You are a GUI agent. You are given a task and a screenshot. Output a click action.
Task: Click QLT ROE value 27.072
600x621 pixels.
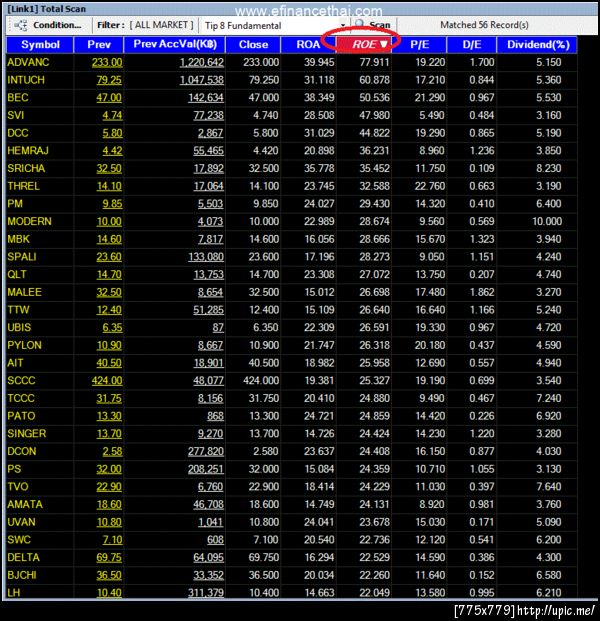[x=375, y=274]
